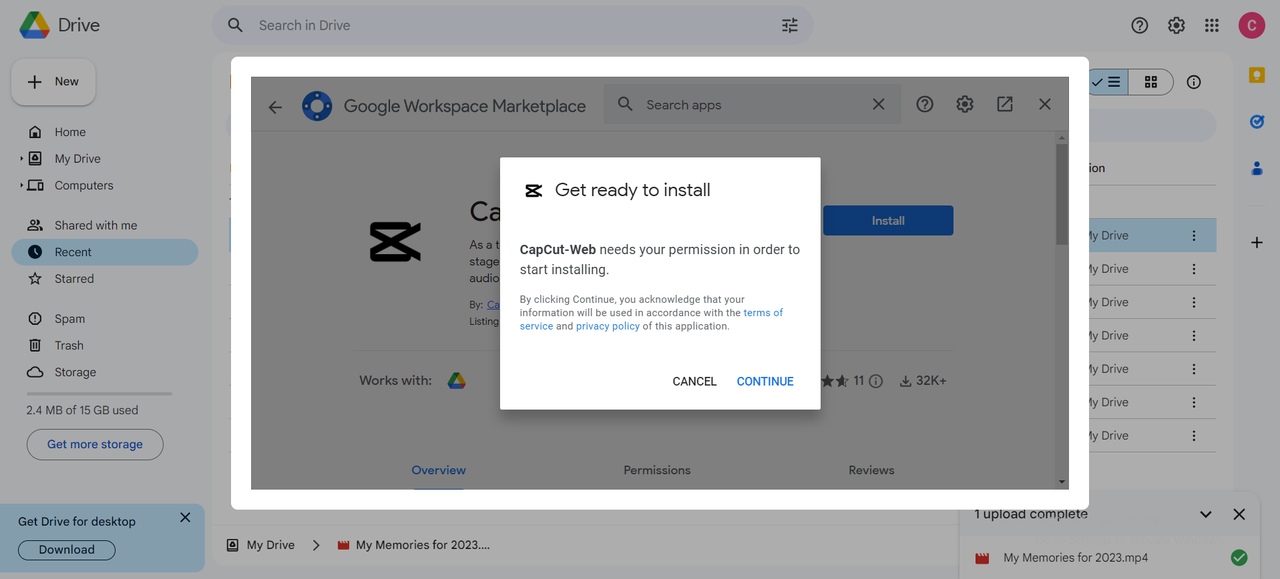
Task: Open Google Tasks side panel icon
Action: [1257, 121]
